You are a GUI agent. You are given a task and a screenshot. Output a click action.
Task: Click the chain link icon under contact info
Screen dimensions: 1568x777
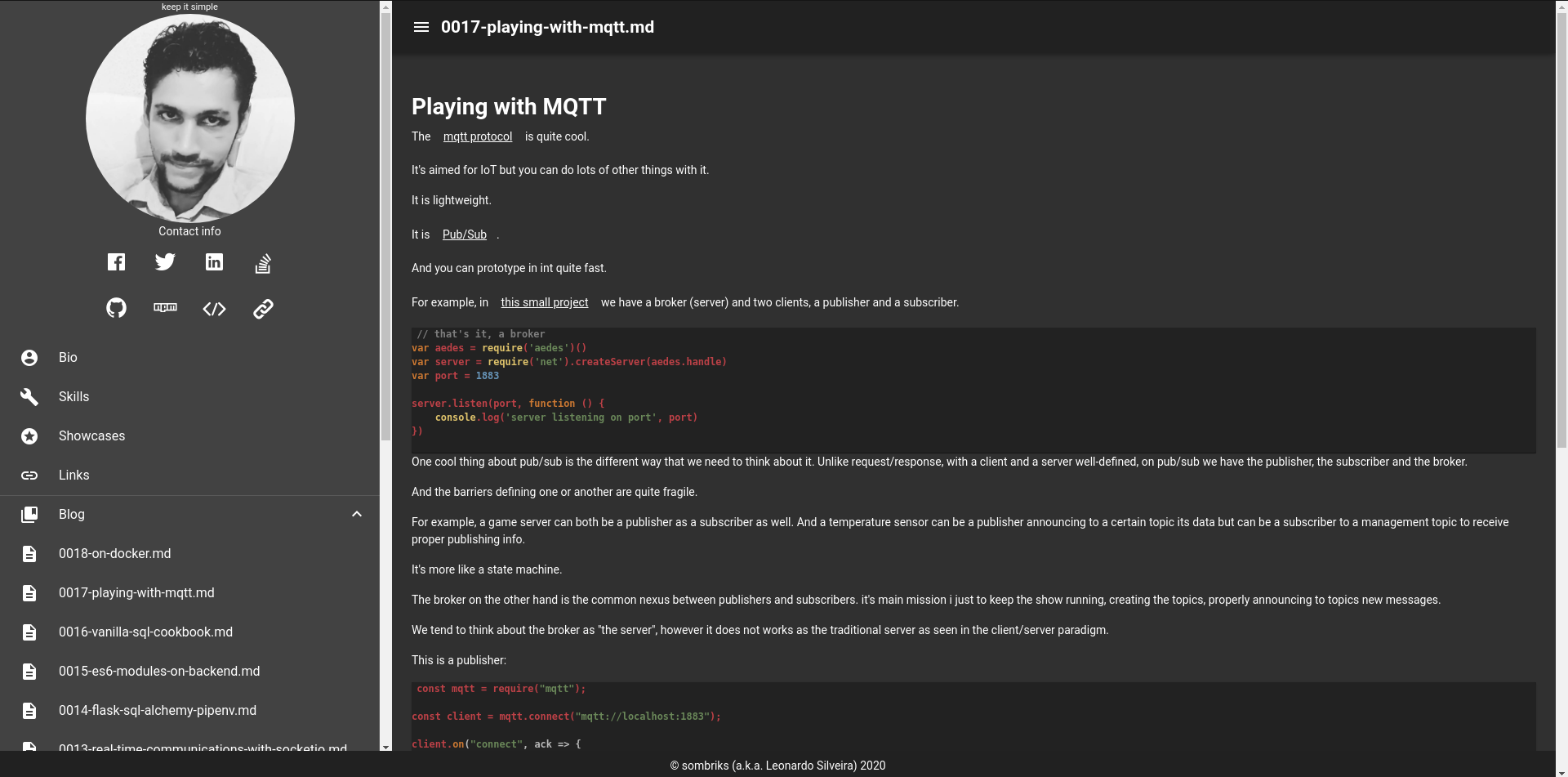tap(263, 308)
